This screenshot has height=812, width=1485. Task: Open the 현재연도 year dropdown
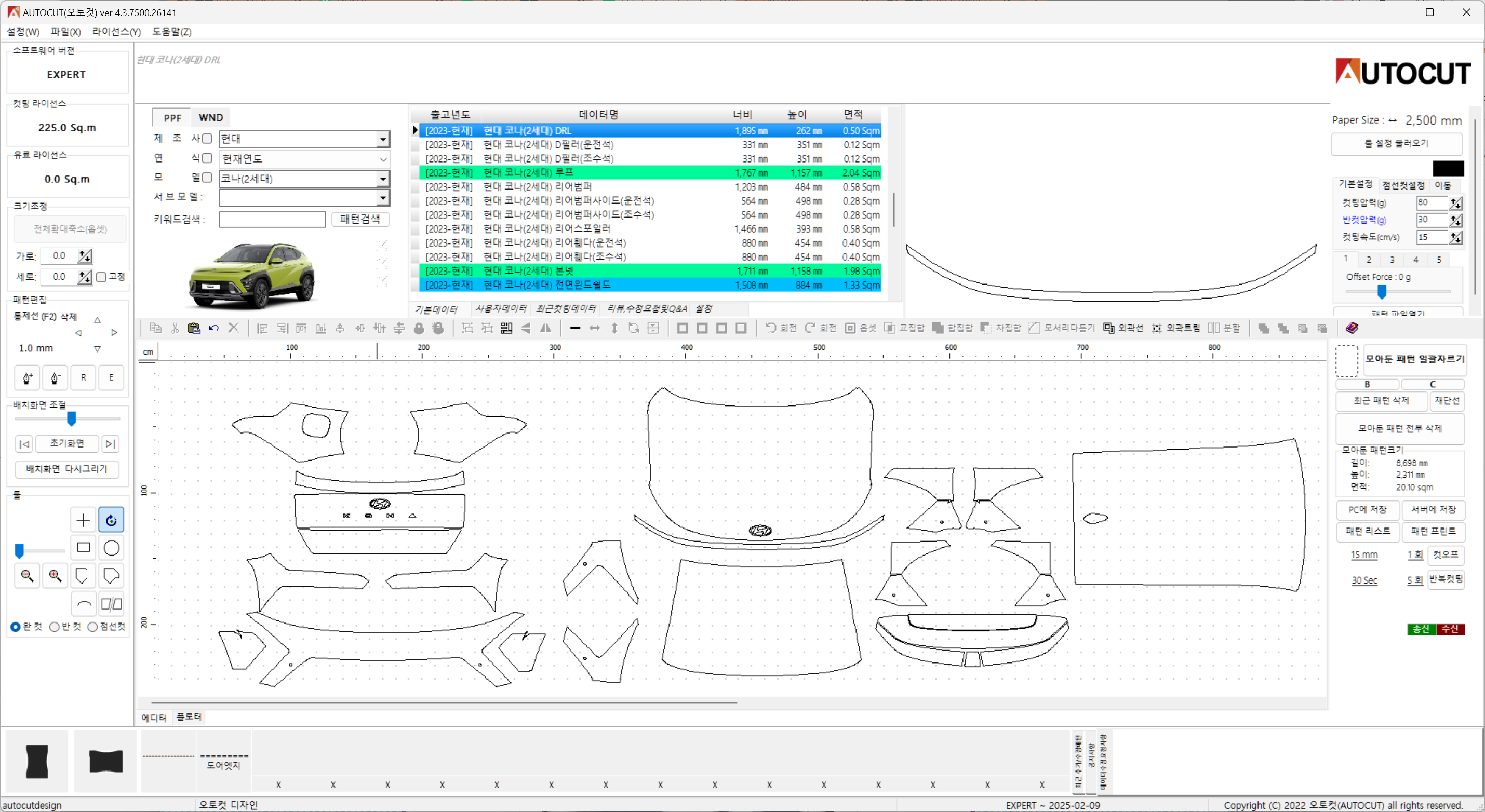tap(383, 159)
